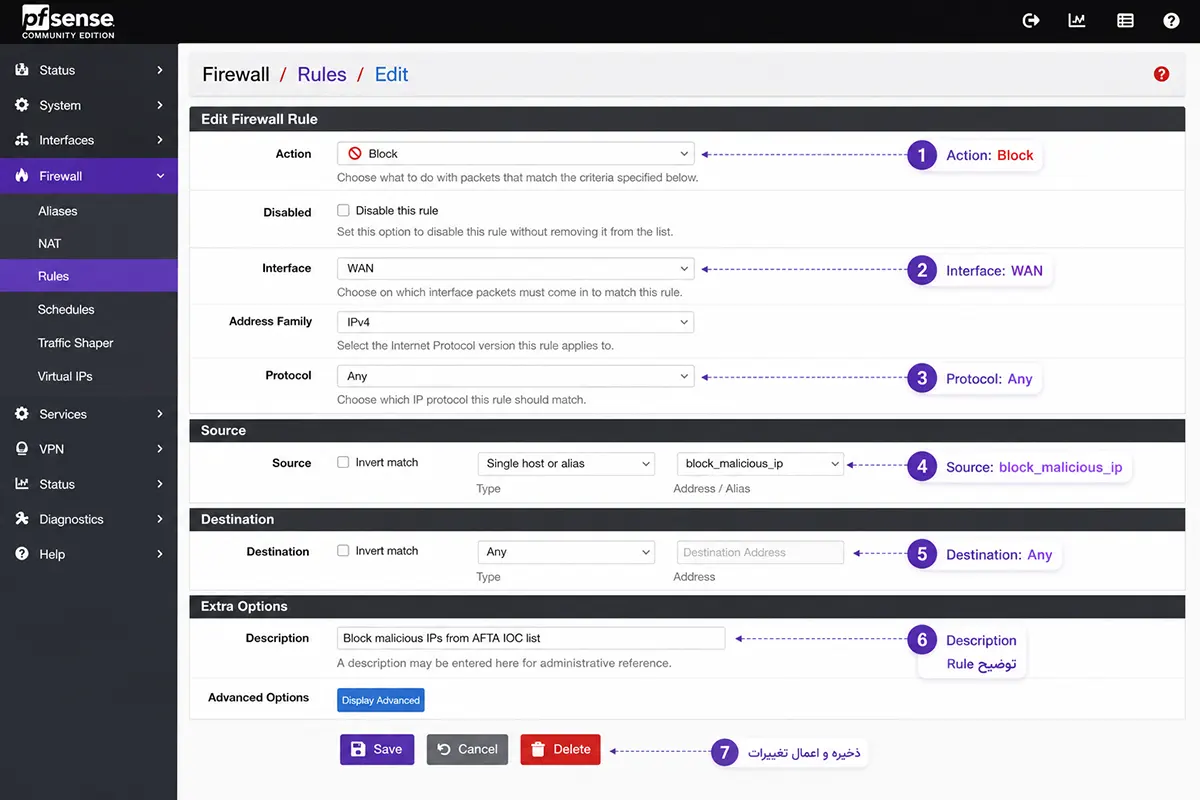Click the VPN lock icon in sidebar
The width and height of the screenshot is (1200, 800).
(22, 449)
